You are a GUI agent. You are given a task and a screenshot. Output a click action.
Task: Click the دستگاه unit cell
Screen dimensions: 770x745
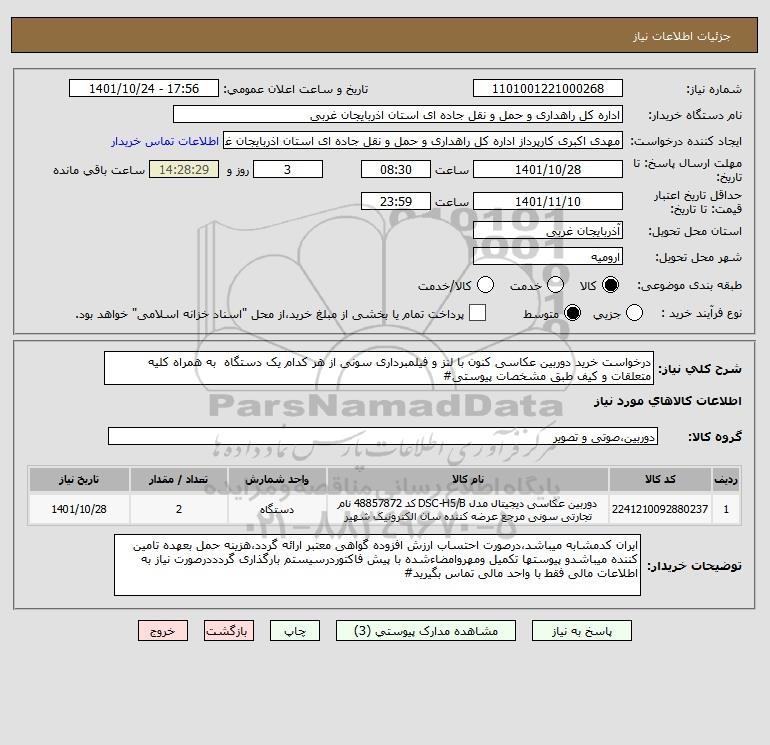coord(277,509)
